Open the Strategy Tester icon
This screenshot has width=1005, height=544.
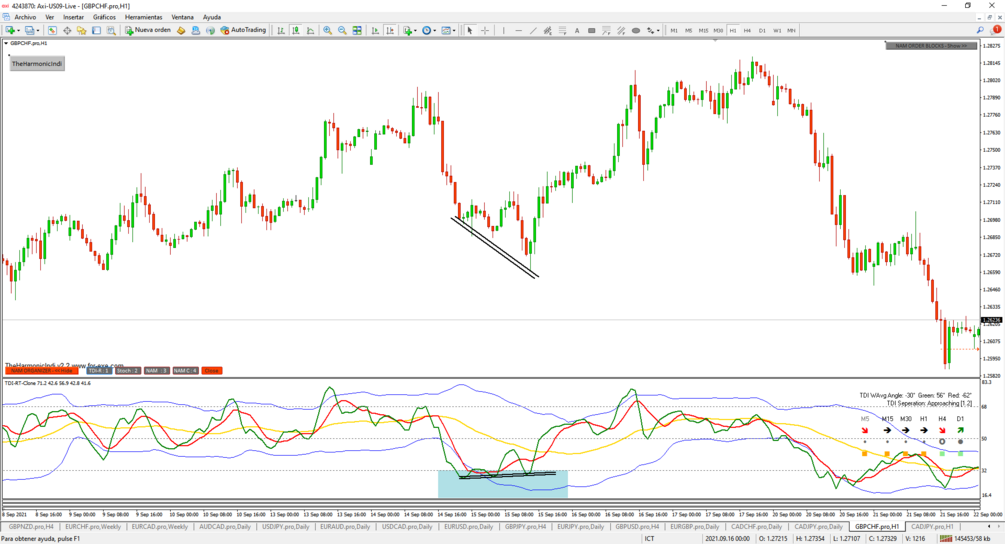111,30
